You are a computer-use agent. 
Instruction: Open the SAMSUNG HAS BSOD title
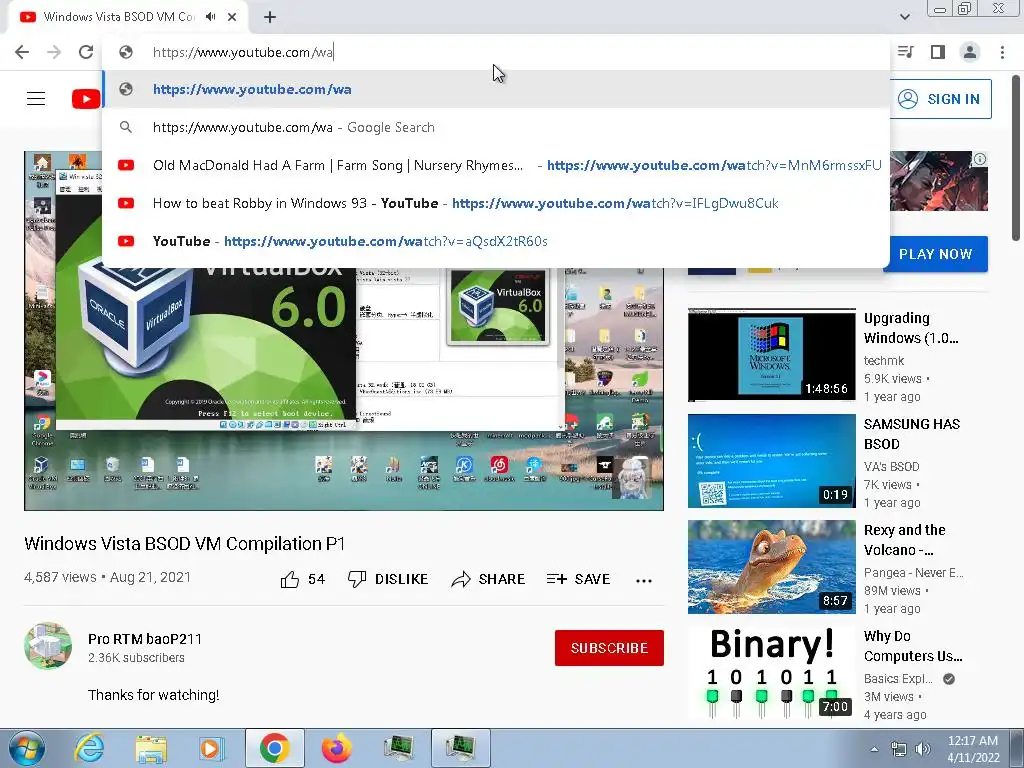(x=912, y=434)
